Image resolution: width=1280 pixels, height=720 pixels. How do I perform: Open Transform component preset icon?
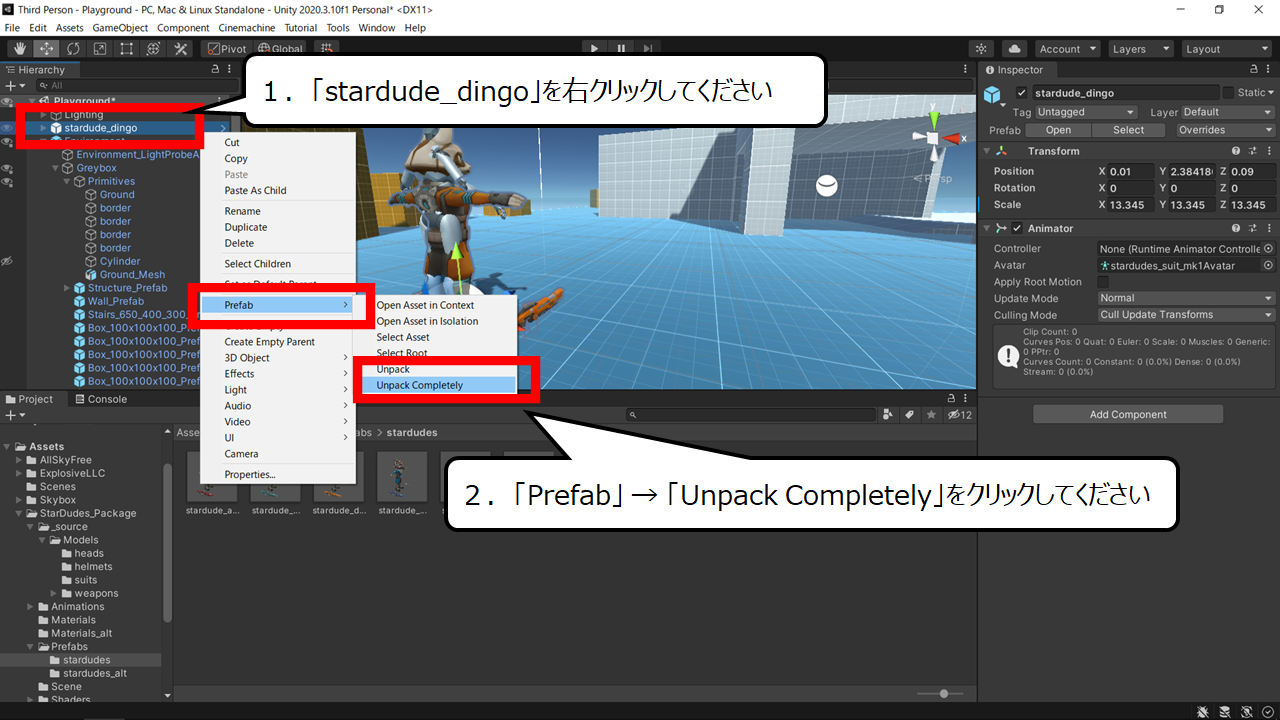1252,151
